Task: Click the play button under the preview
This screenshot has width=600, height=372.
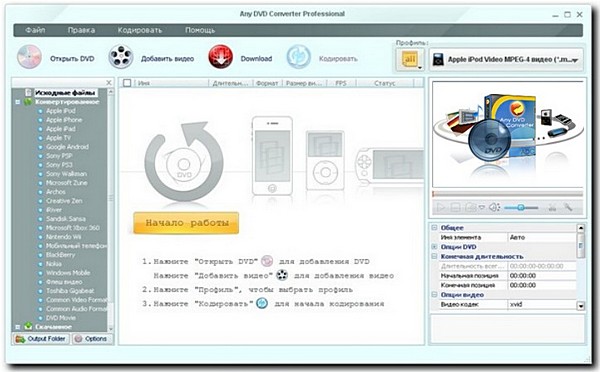Action: coord(441,207)
